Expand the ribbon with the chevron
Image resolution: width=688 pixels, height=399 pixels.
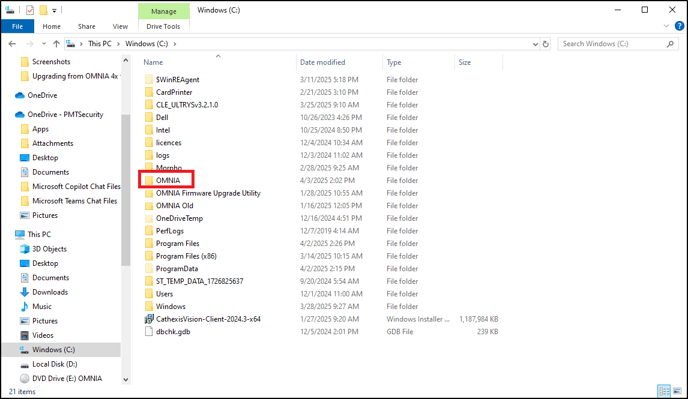click(666, 26)
